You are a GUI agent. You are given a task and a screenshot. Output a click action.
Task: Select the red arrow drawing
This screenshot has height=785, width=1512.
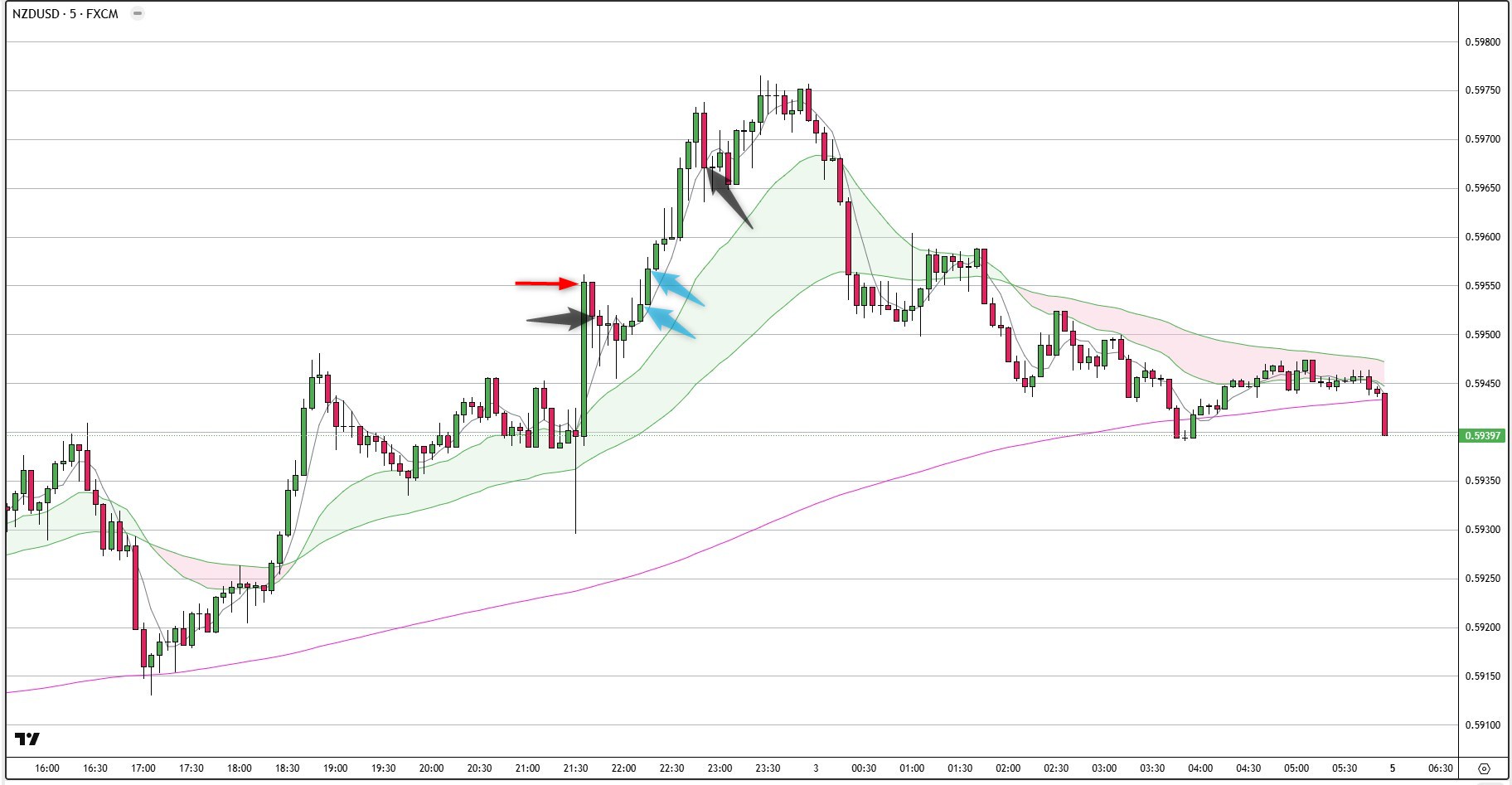pos(547,283)
